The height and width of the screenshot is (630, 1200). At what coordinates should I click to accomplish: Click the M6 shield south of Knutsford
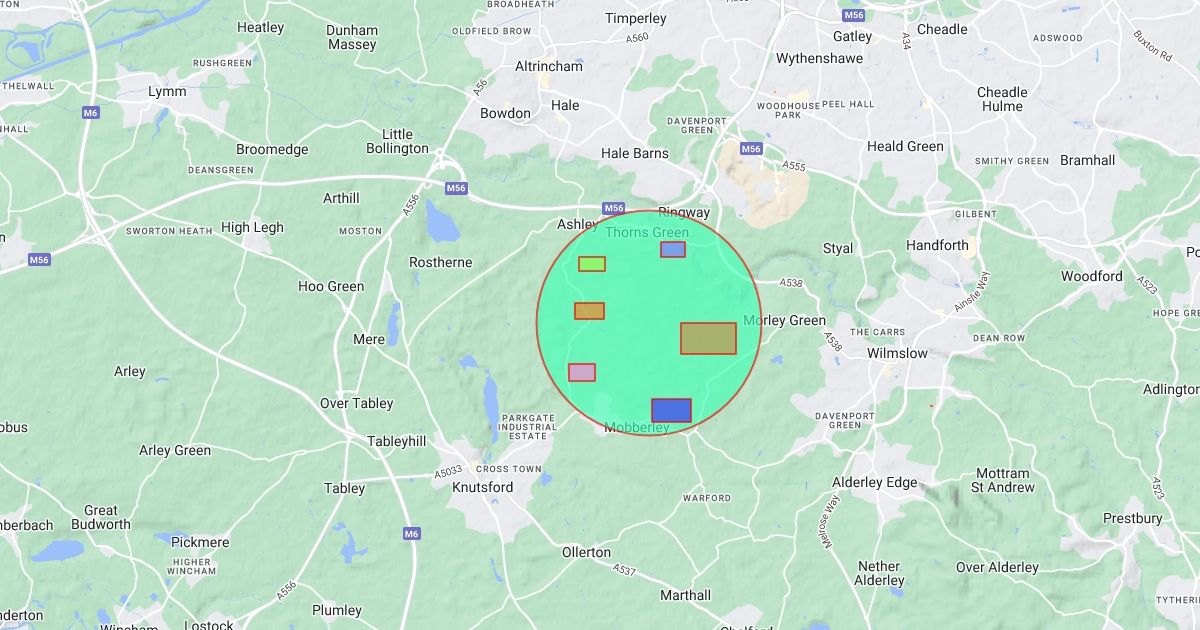pyautogui.click(x=412, y=534)
